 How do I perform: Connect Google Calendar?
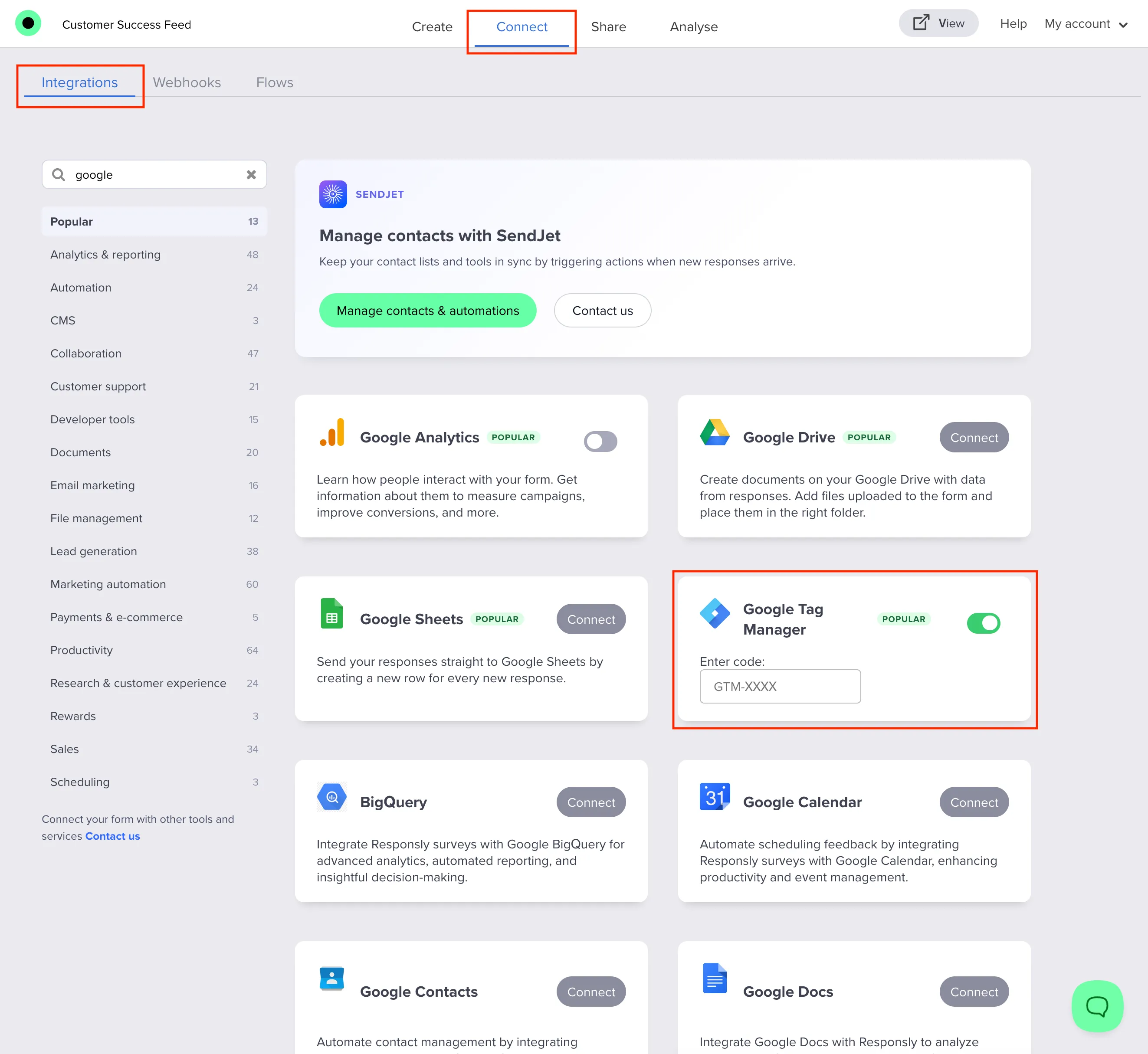point(974,802)
